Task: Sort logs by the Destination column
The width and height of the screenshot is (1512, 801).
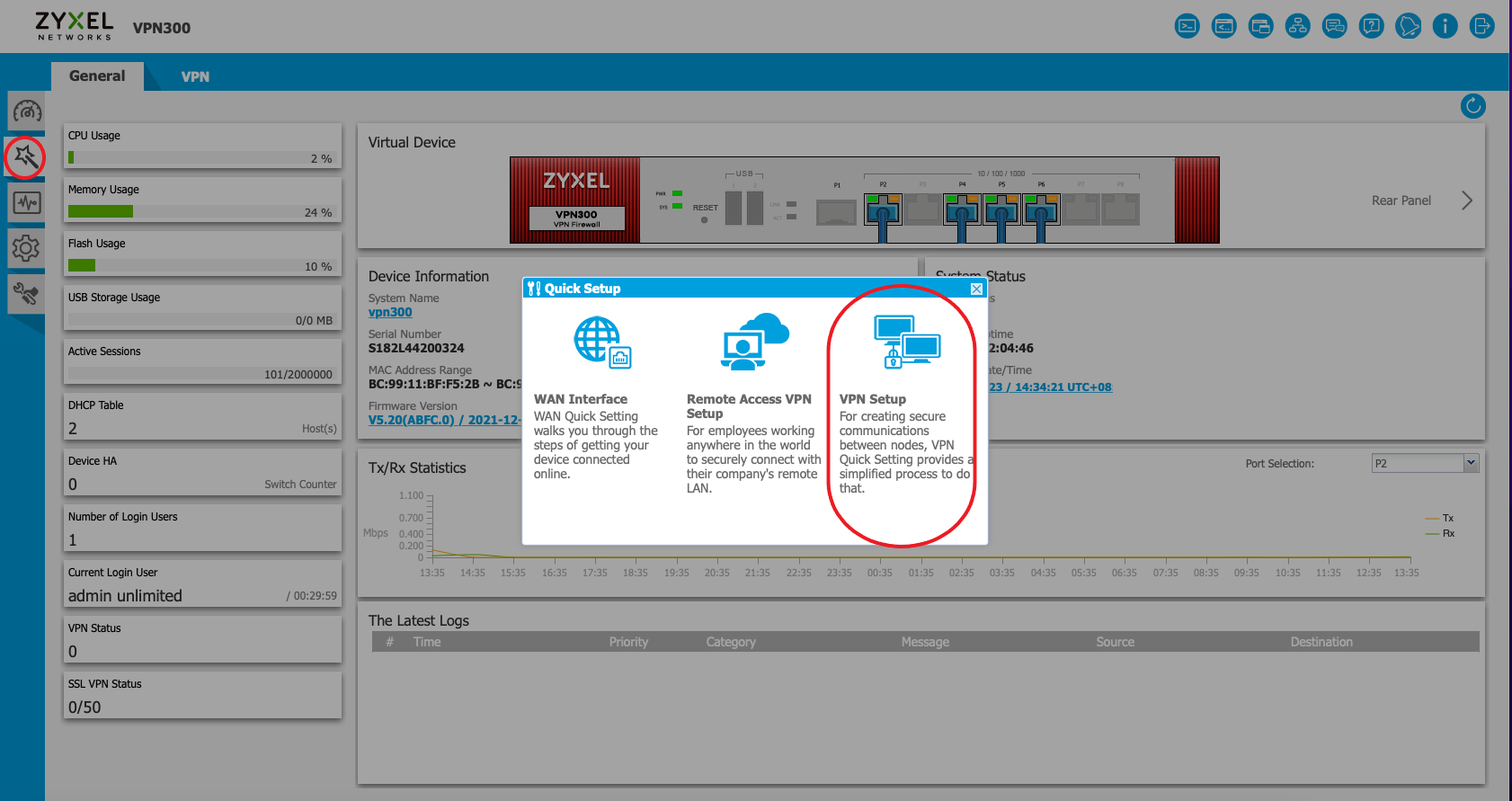Action: tap(1321, 642)
